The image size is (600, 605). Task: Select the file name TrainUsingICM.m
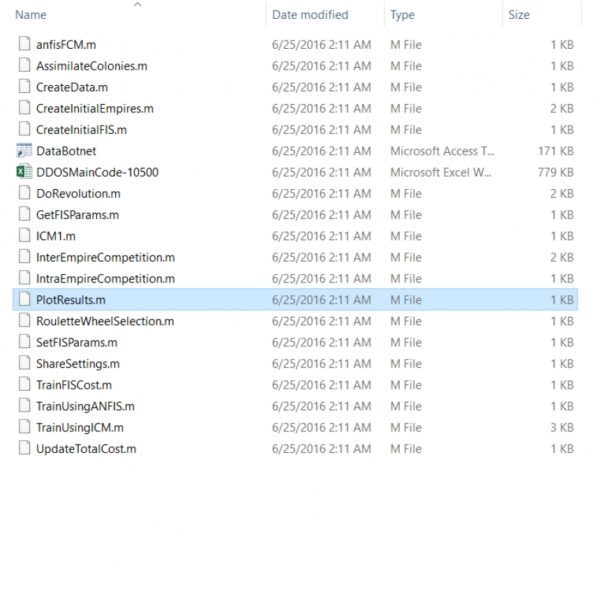(x=80, y=428)
